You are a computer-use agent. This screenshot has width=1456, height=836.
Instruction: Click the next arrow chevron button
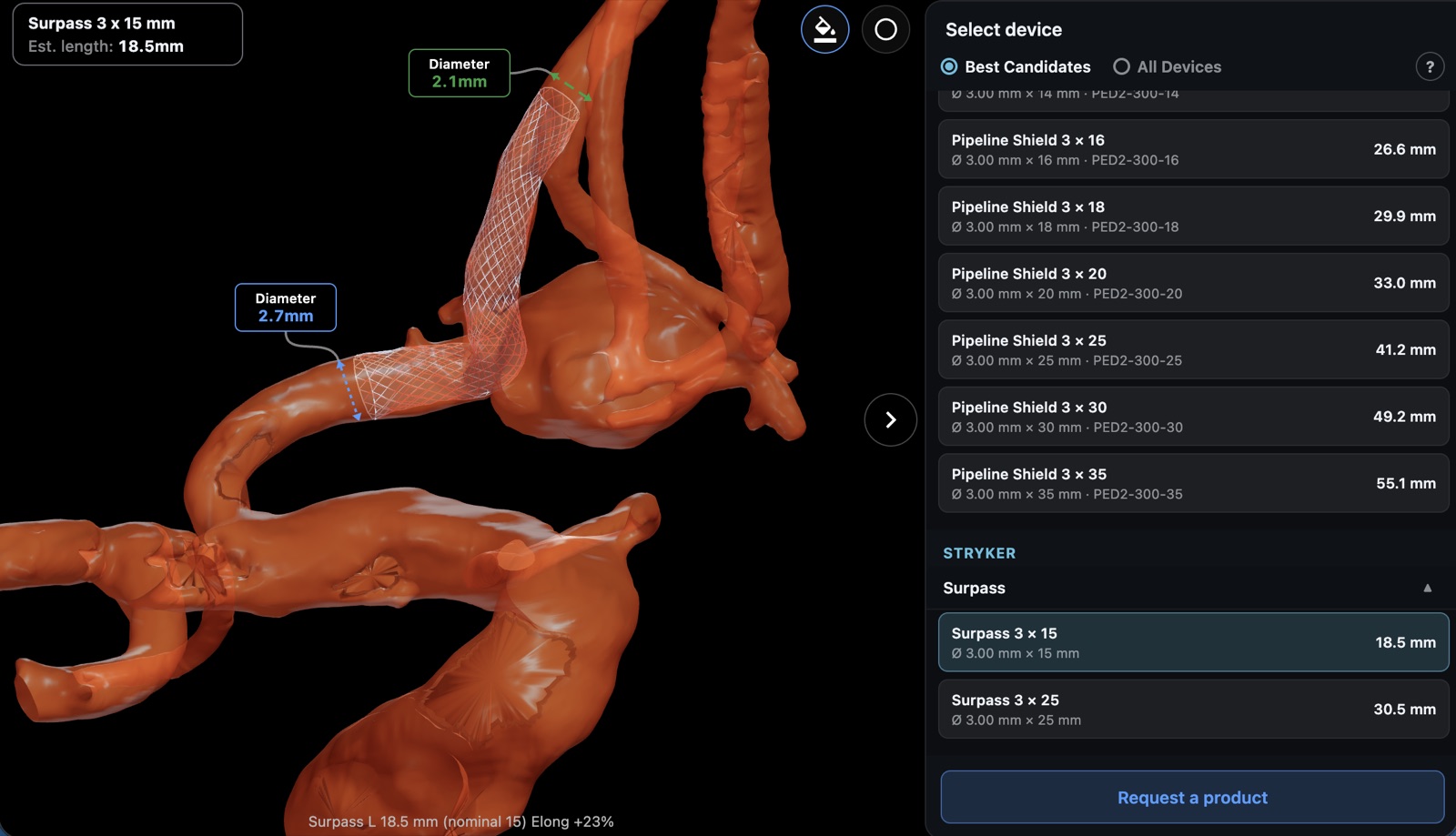(890, 419)
